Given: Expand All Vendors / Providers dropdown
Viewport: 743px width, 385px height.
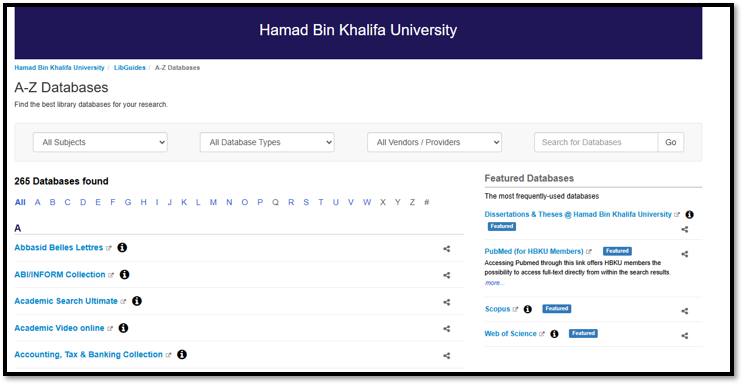Looking at the screenshot, I should coord(435,142).
